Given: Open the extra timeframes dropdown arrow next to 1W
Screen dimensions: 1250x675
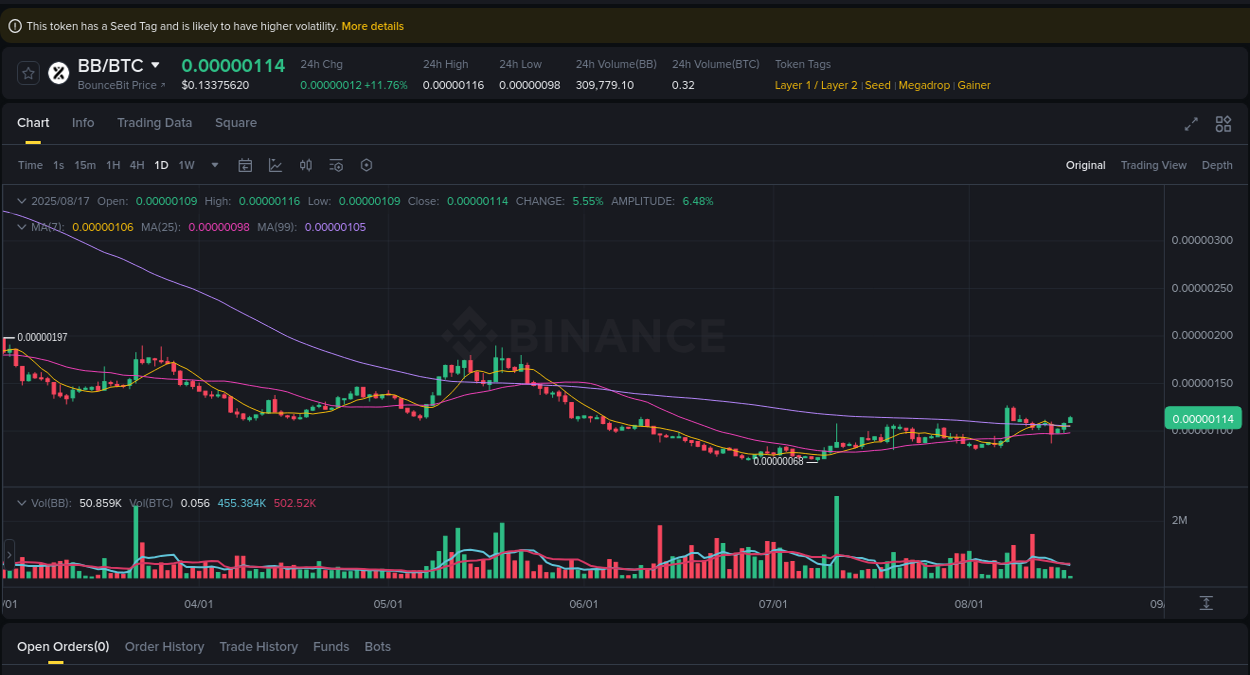Looking at the screenshot, I should coord(214,165).
